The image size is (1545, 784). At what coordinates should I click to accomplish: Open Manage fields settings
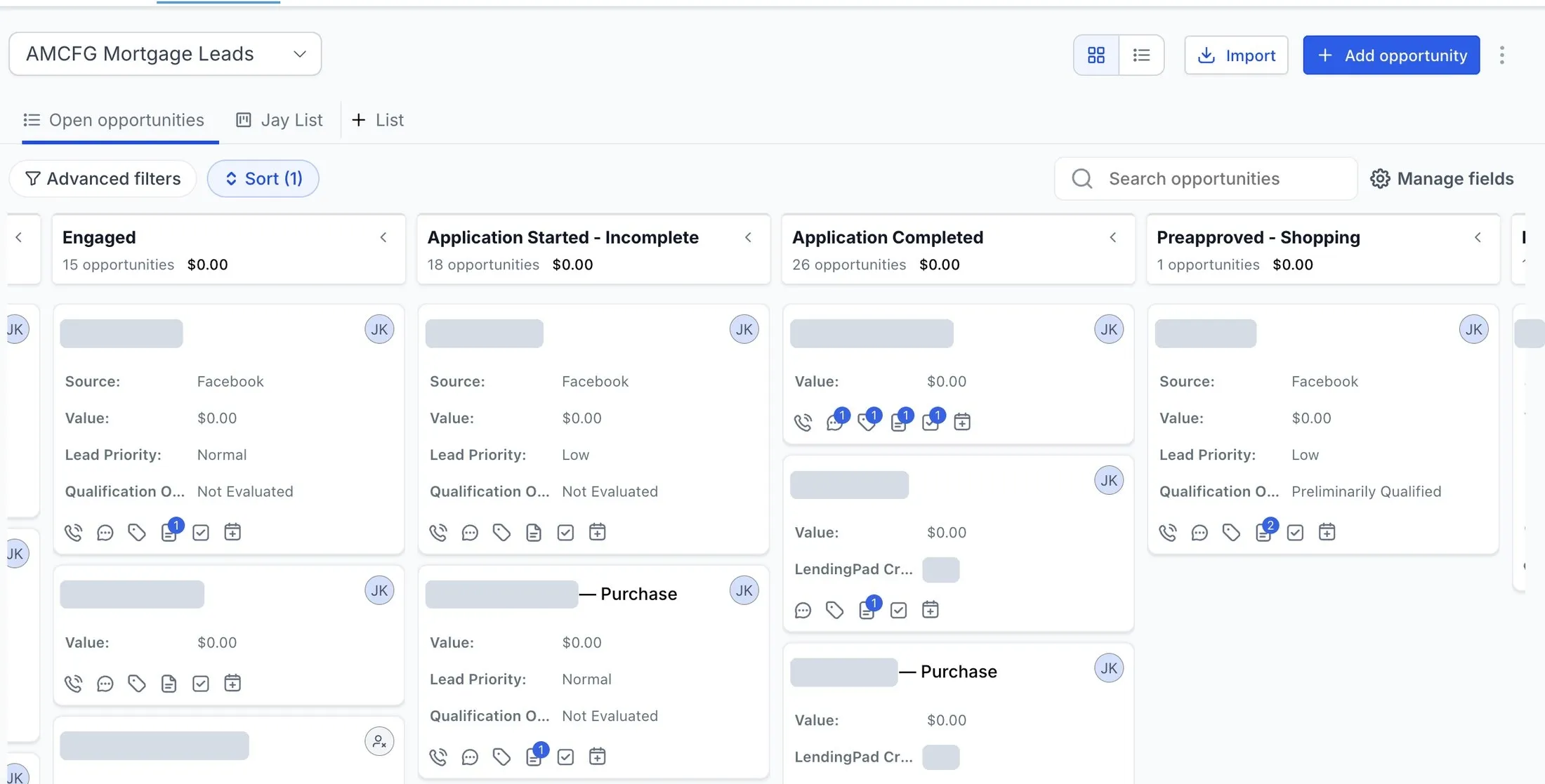tap(1442, 178)
